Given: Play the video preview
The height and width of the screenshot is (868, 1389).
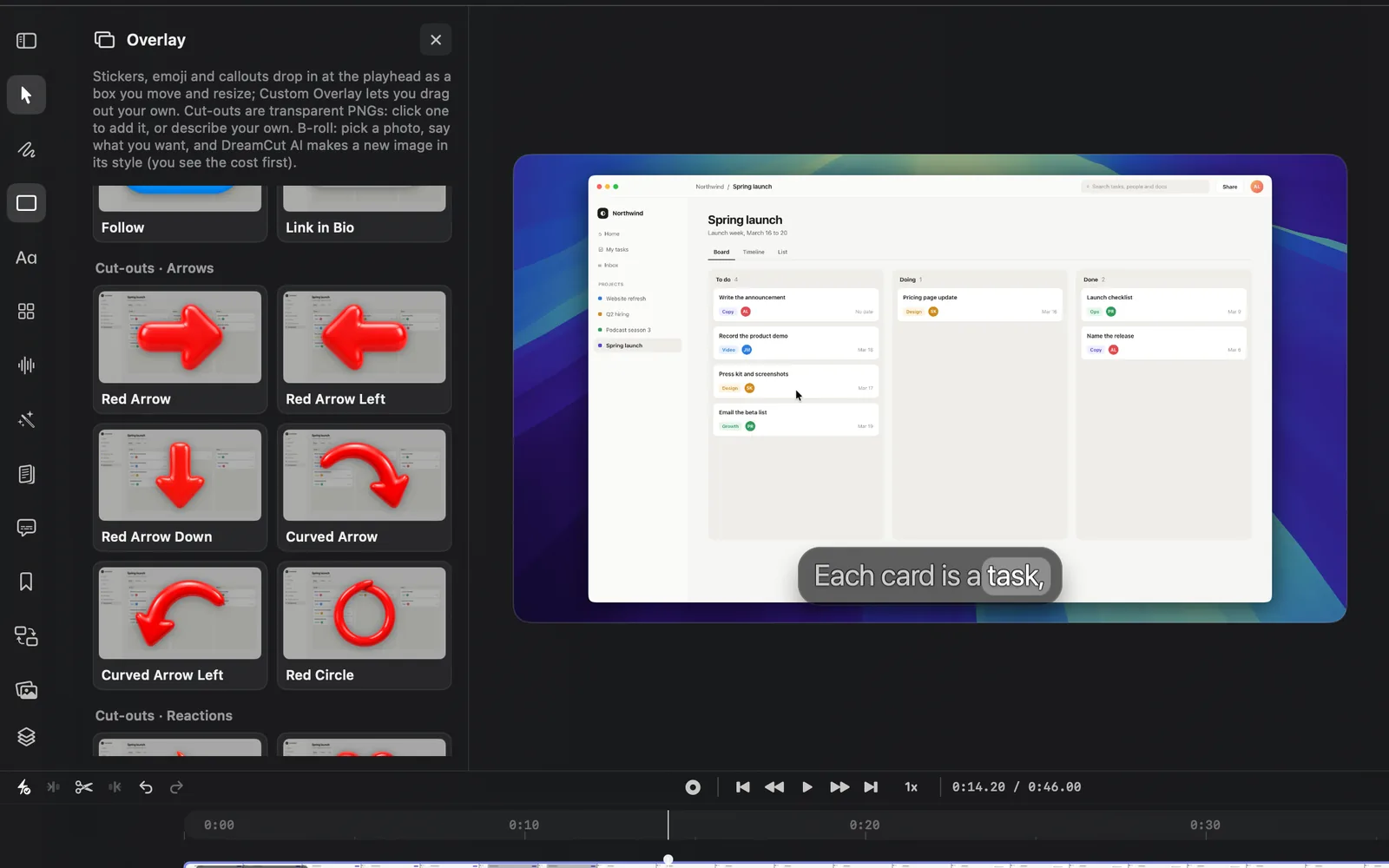Looking at the screenshot, I should (807, 787).
